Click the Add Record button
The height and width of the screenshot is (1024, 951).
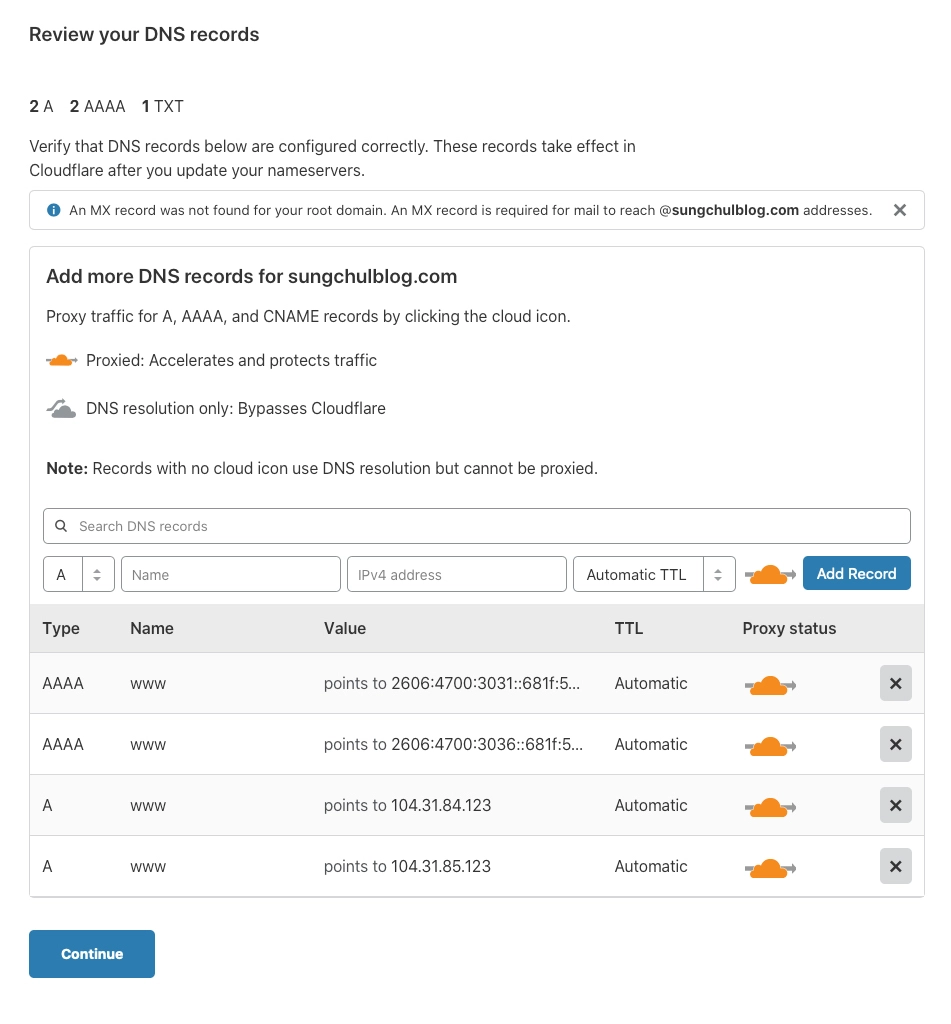click(856, 573)
